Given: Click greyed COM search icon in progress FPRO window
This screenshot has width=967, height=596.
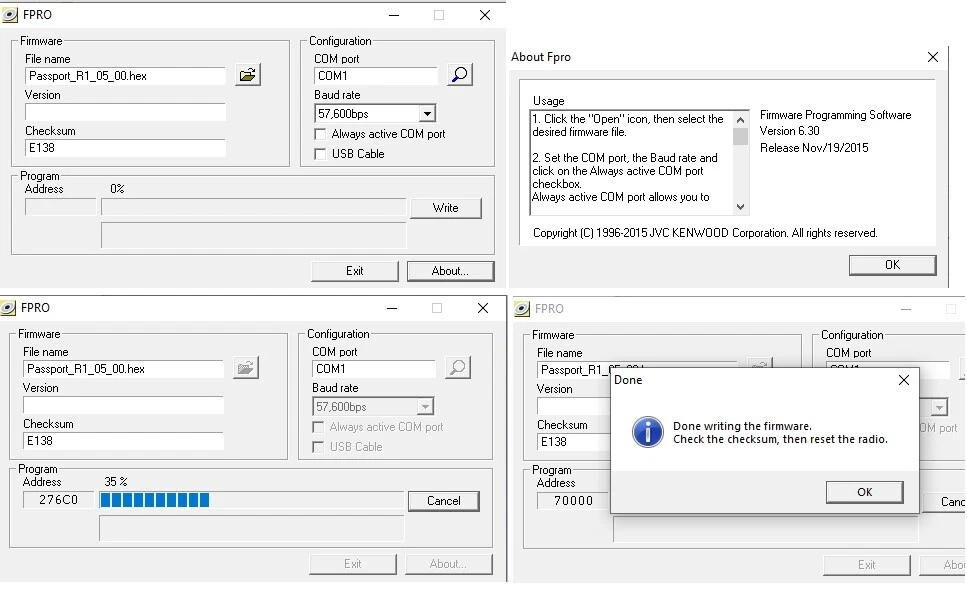Looking at the screenshot, I should (458, 368).
